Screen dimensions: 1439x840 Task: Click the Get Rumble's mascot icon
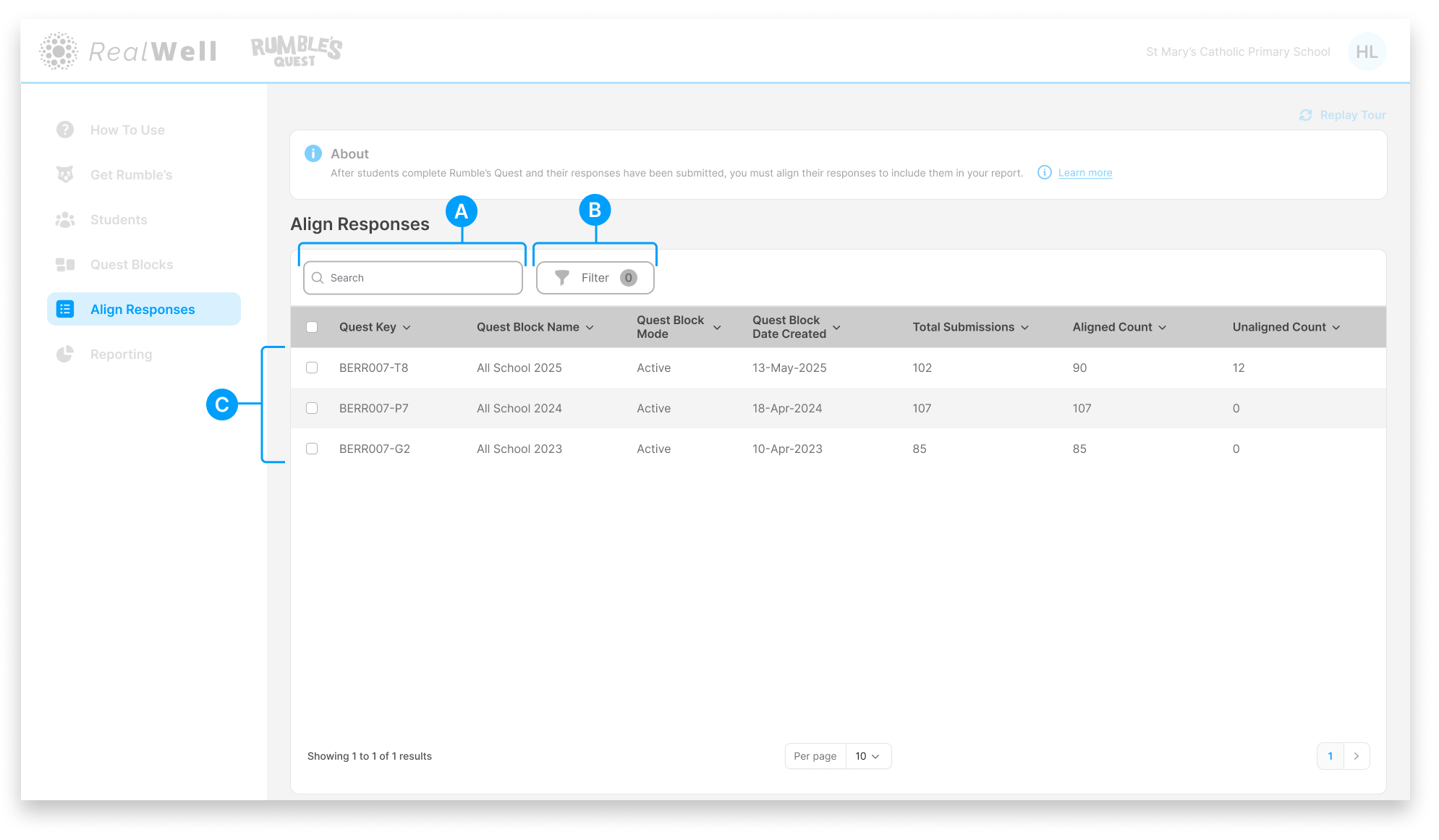65,174
